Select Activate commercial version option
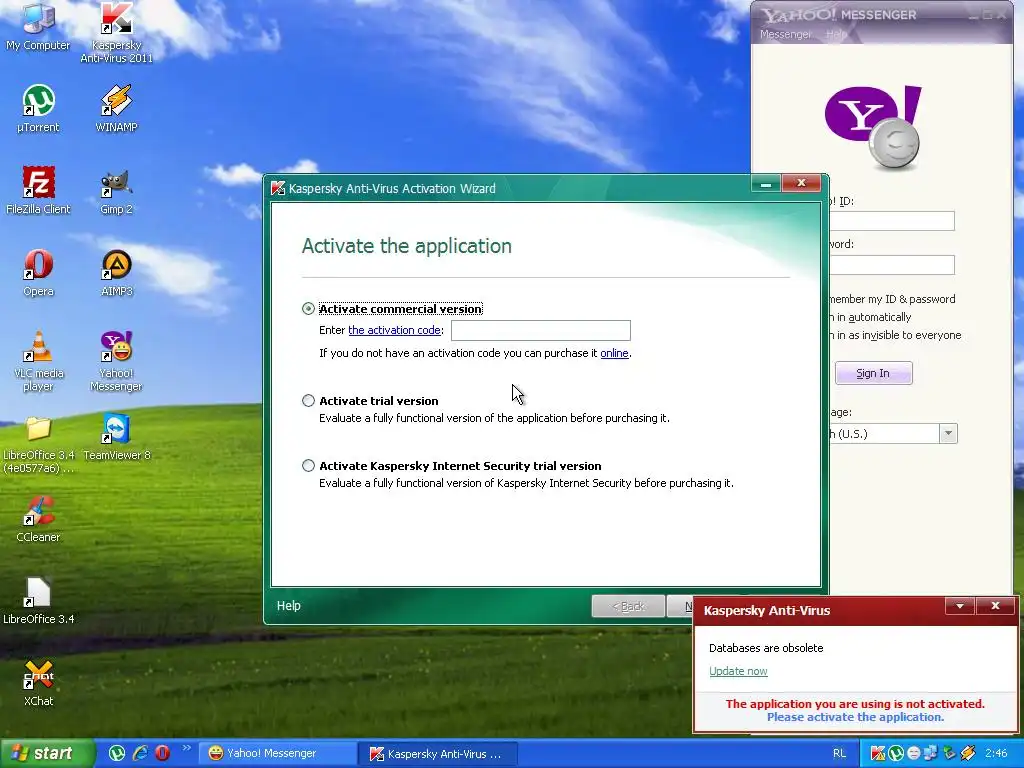This screenshot has height=768, width=1024. click(308, 309)
